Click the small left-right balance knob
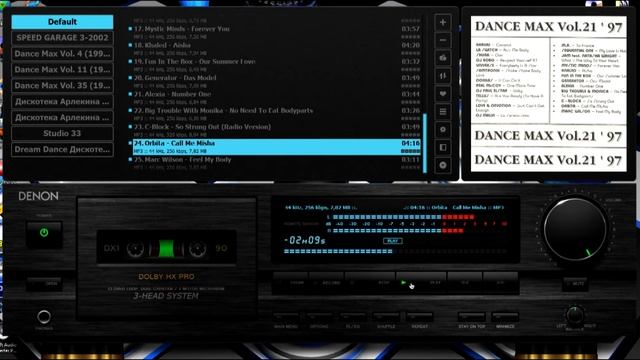The image size is (640, 360). click(x=575, y=314)
